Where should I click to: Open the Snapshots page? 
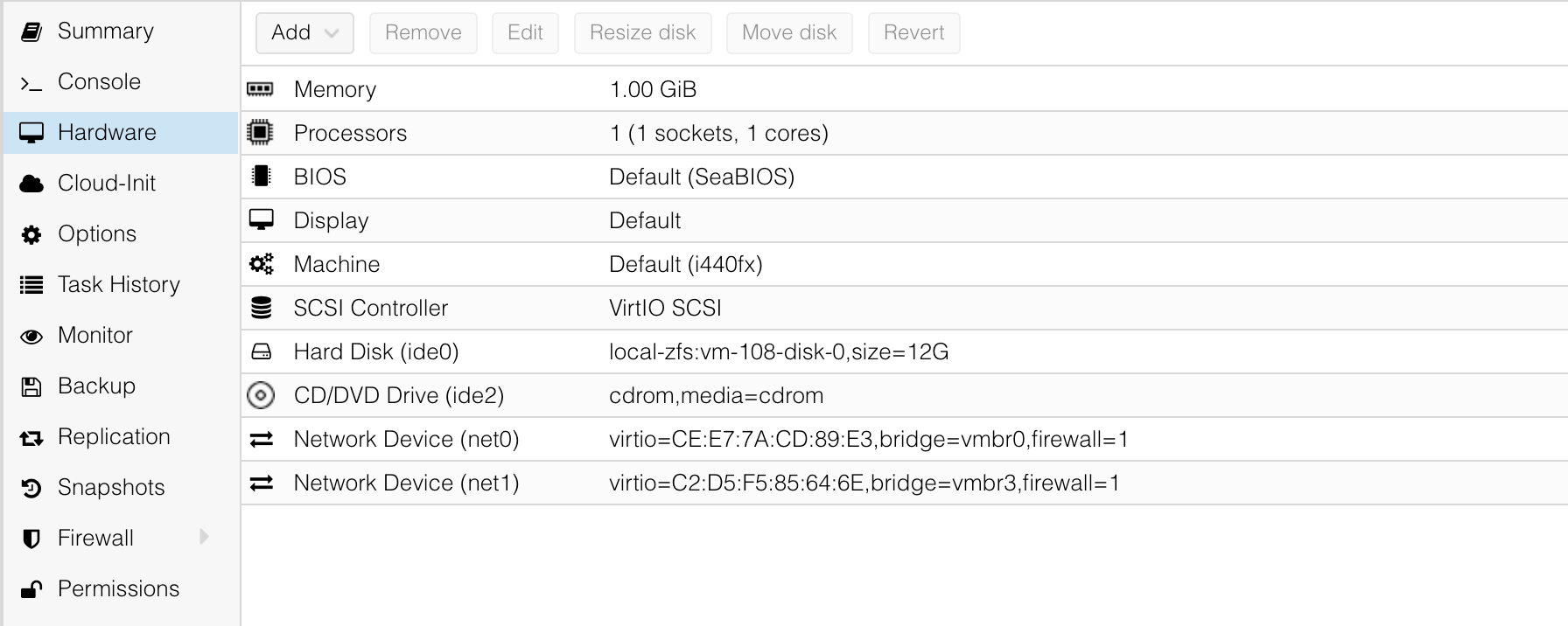(x=111, y=488)
